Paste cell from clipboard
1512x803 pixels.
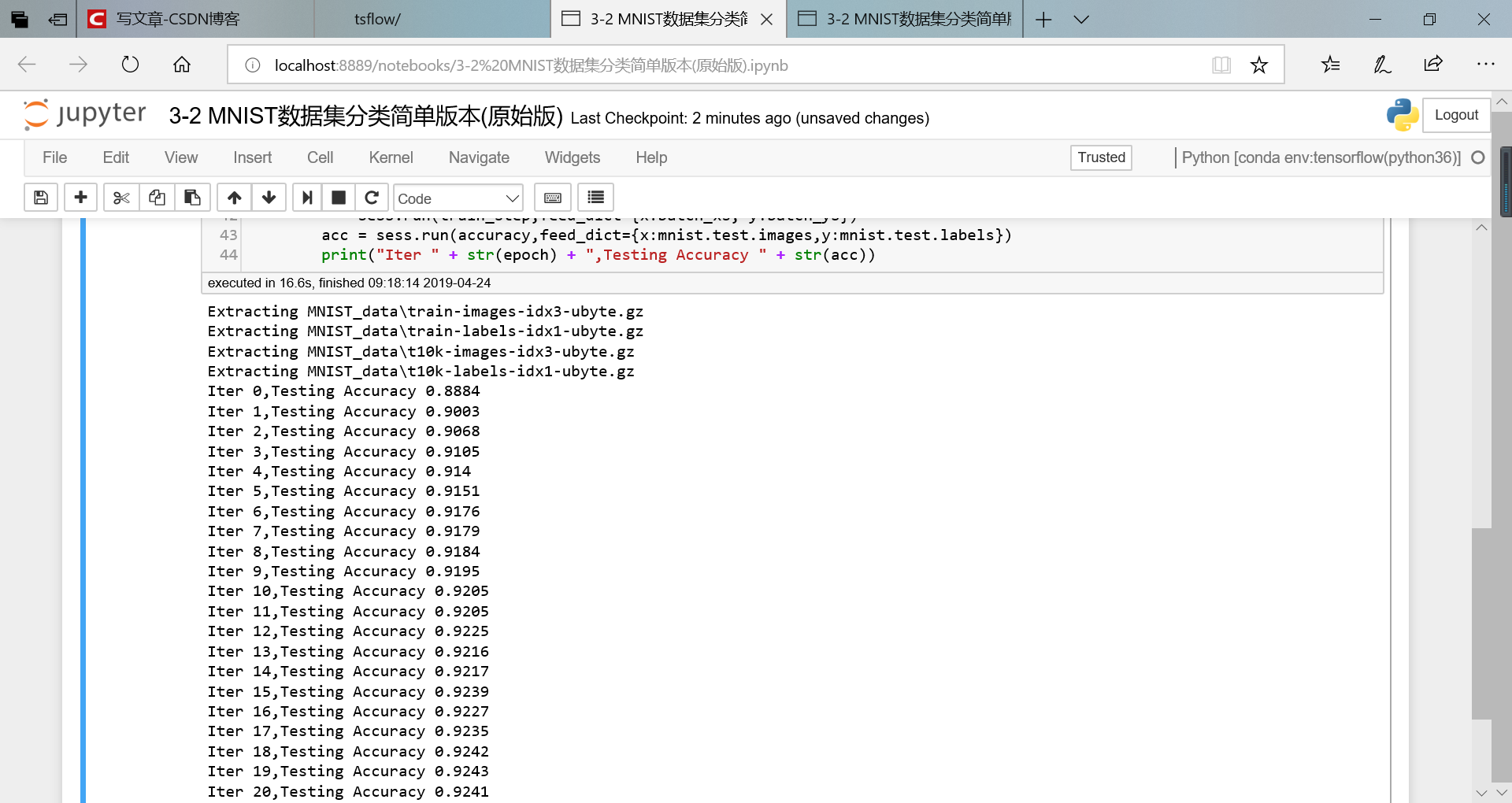pyautogui.click(x=192, y=198)
